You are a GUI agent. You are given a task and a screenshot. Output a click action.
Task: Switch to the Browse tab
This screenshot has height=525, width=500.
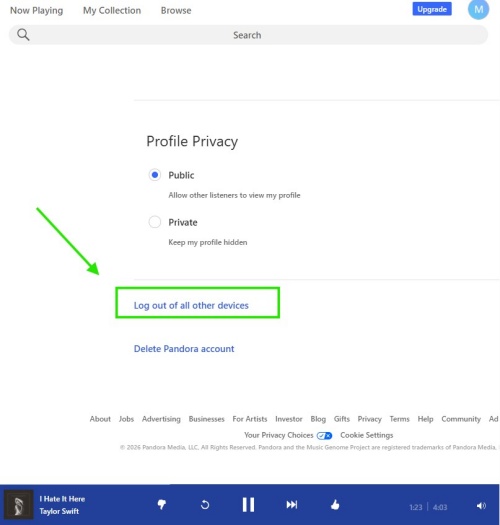[x=176, y=10]
